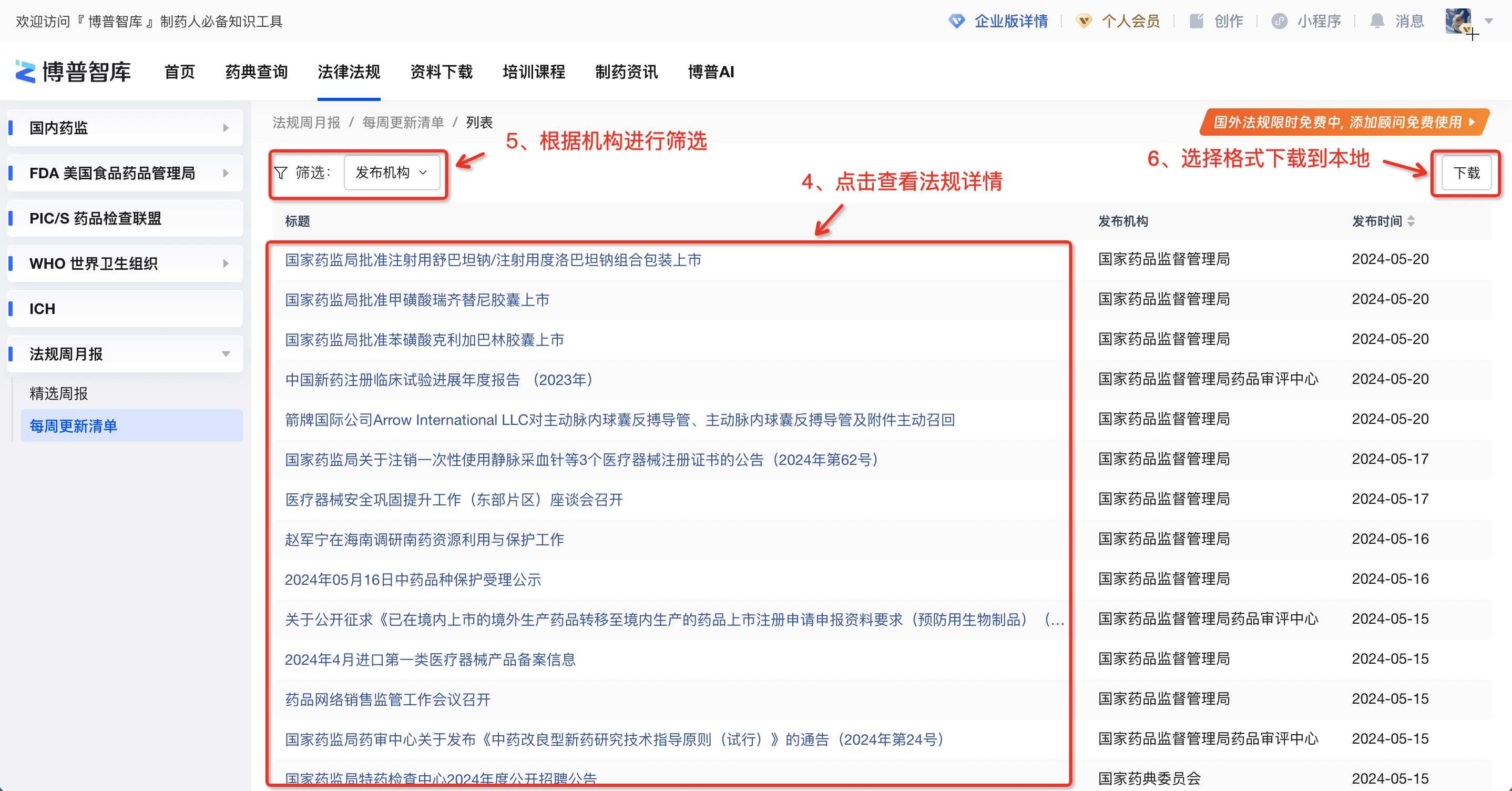The width and height of the screenshot is (1512, 791).
Task: Open 赵军宁在海南调研南药资源 article
Action: [x=424, y=539]
